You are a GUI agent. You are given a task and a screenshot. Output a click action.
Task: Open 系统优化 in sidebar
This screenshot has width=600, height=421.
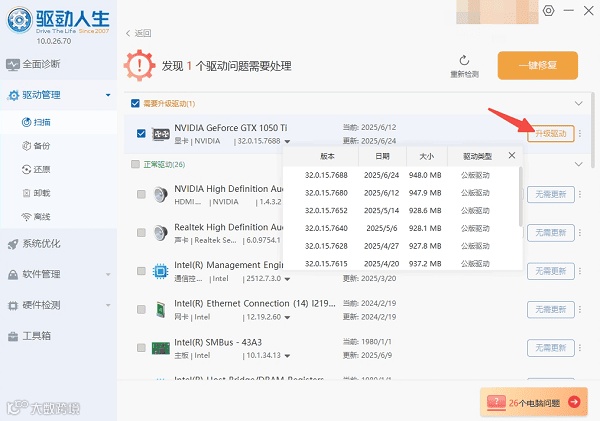[x=58, y=244]
